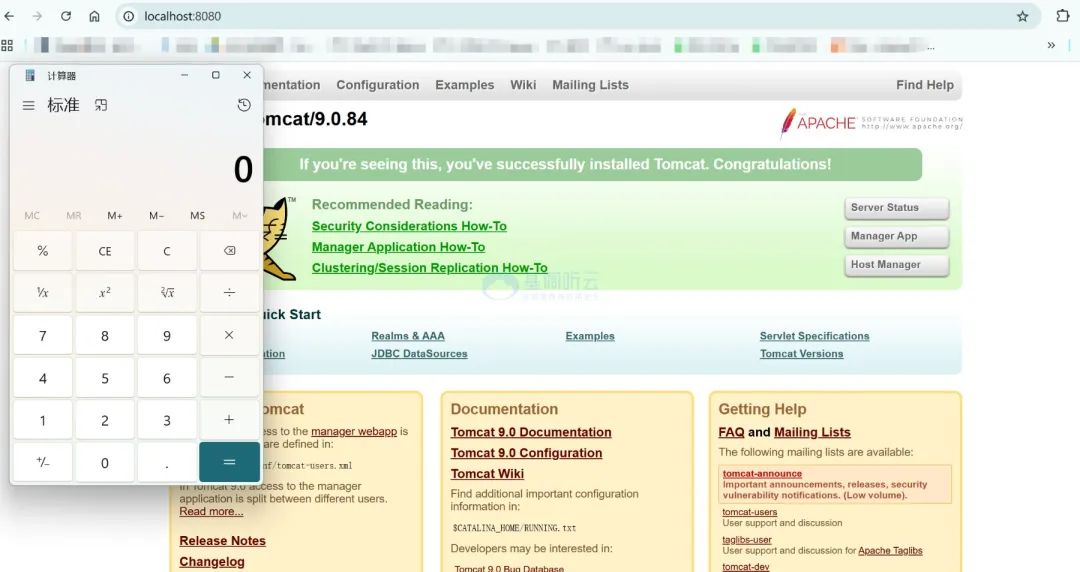Toggle the plus/minus sign button
The width and height of the screenshot is (1080, 572).
(x=42, y=463)
